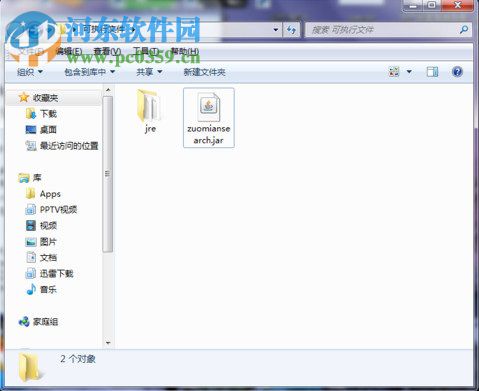Open the 共享 dropdown
The width and height of the screenshot is (479, 391).
click(149, 72)
